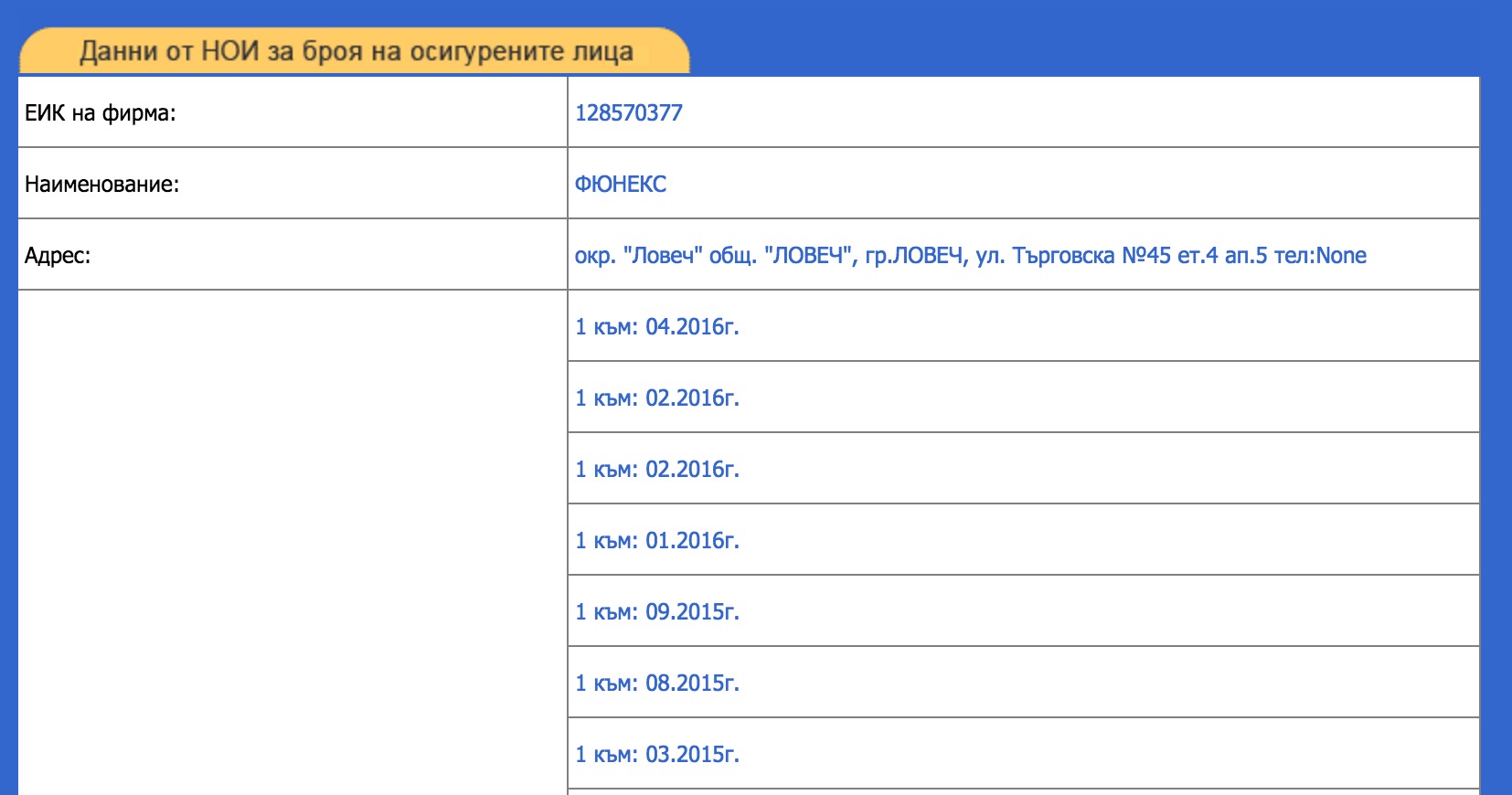Image resolution: width=1512 pixels, height=795 pixels.
Task: Choose the "1 към: 03.2015г." entry
Action: point(656,754)
